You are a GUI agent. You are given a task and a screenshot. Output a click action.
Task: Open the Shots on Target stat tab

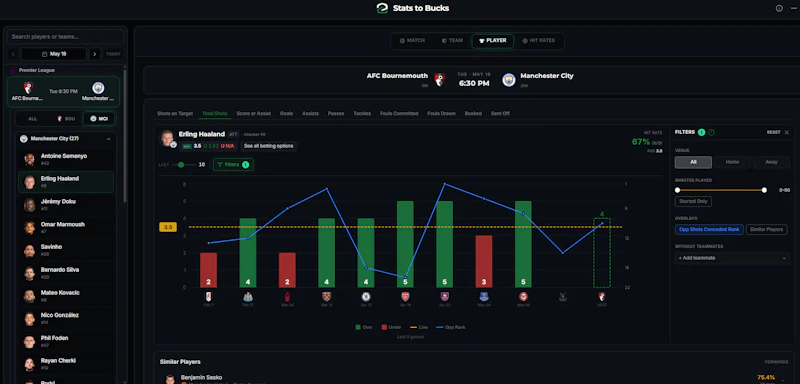point(175,113)
